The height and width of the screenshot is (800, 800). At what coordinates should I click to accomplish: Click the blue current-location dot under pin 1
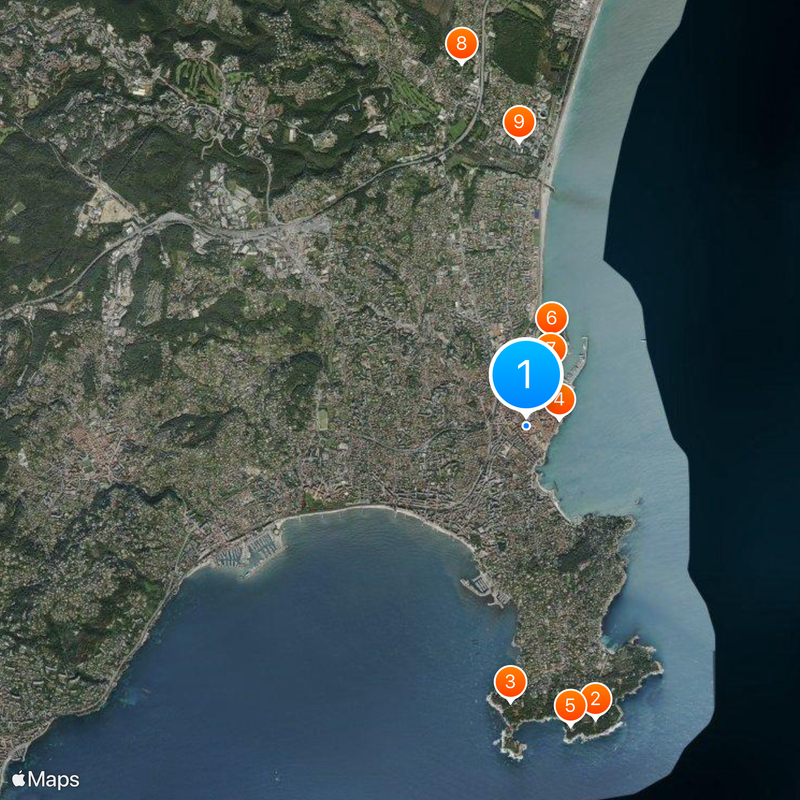coord(525,424)
